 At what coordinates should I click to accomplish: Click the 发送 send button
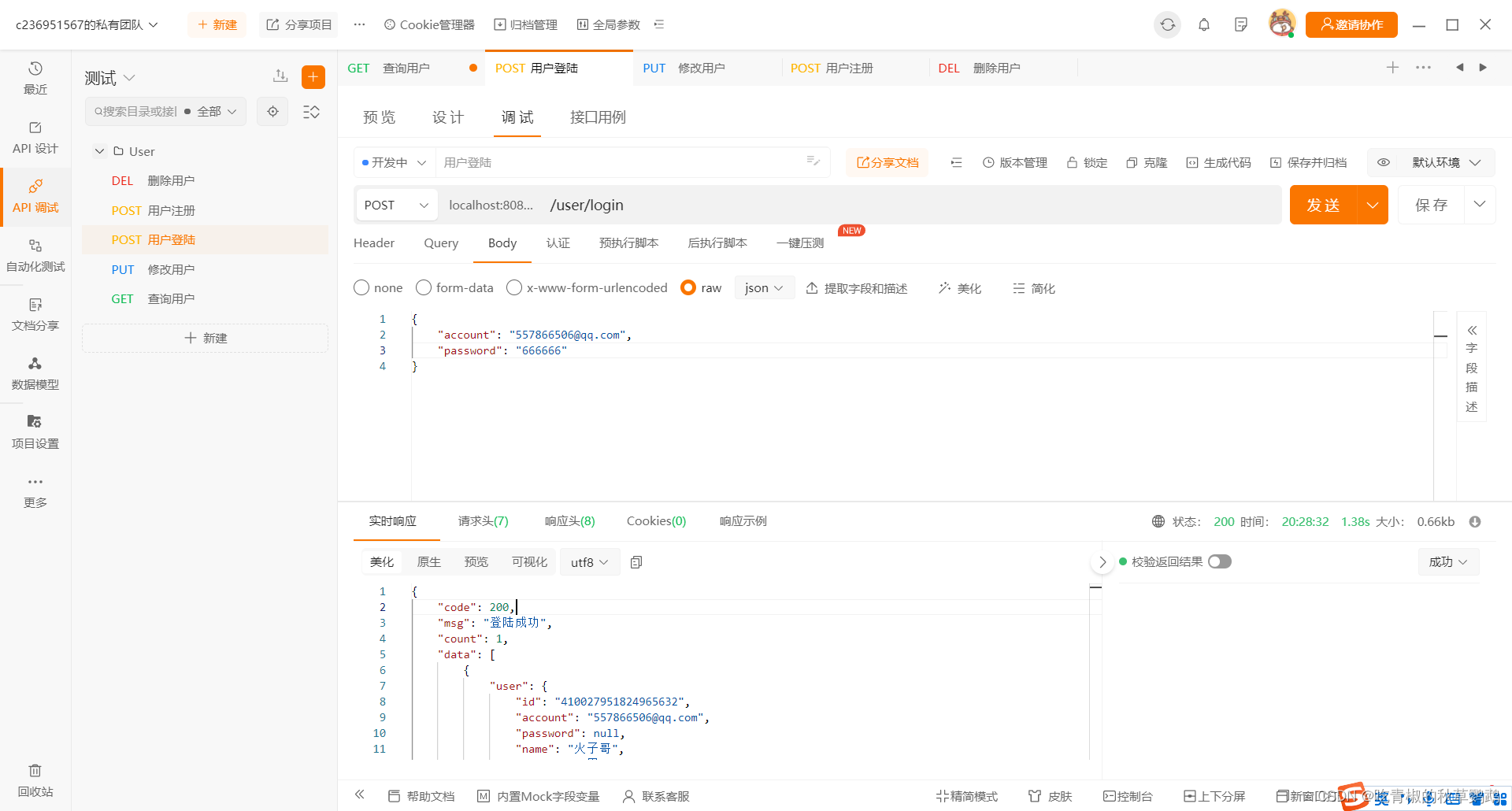click(x=1324, y=205)
